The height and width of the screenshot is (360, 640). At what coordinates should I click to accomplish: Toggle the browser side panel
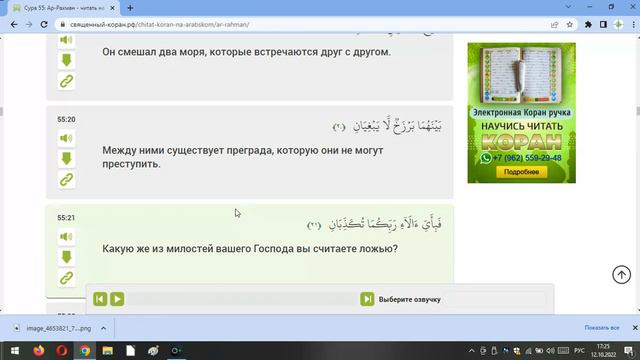[x=603, y=24]
